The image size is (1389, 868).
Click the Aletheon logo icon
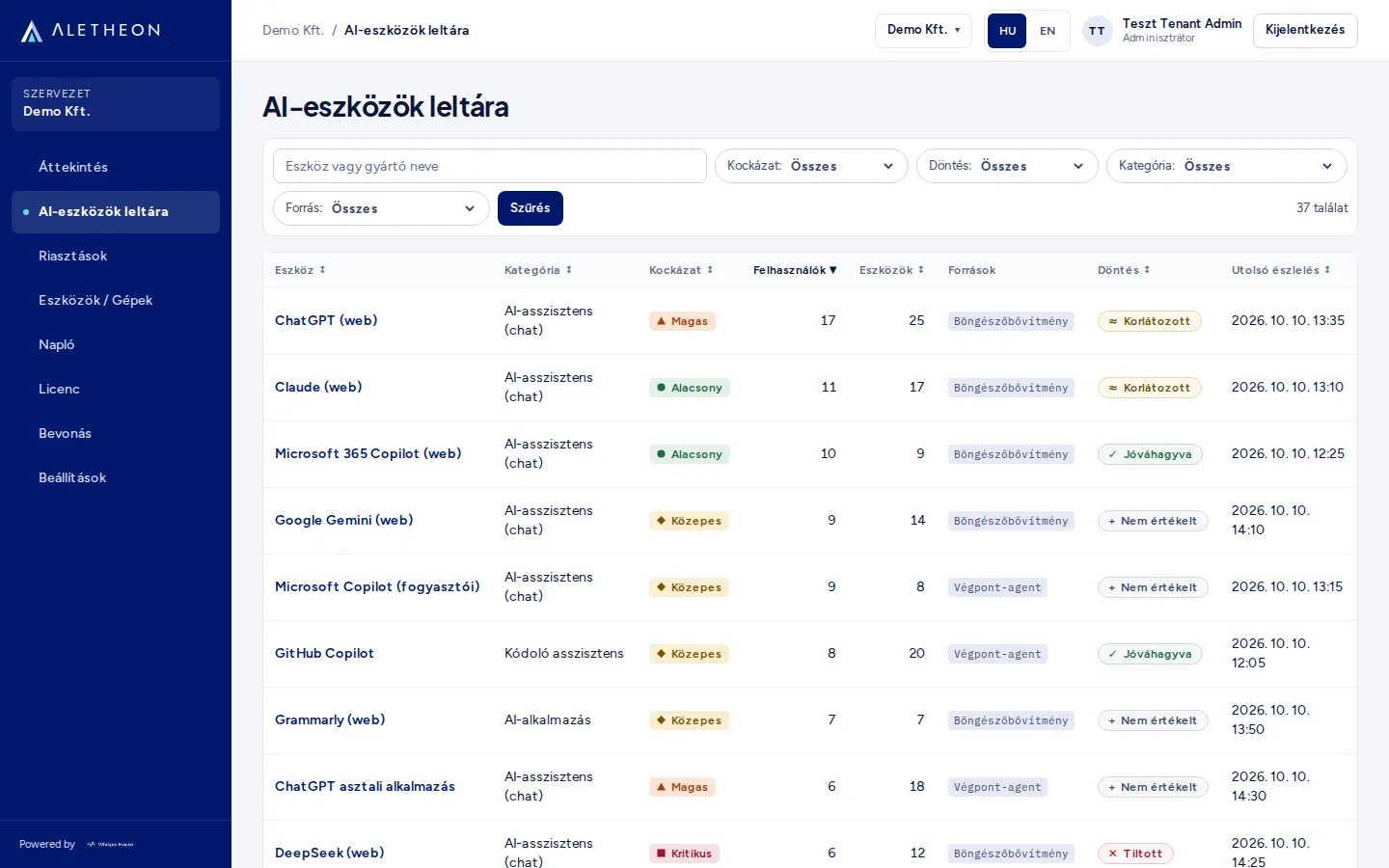click(x=32, y=31)
